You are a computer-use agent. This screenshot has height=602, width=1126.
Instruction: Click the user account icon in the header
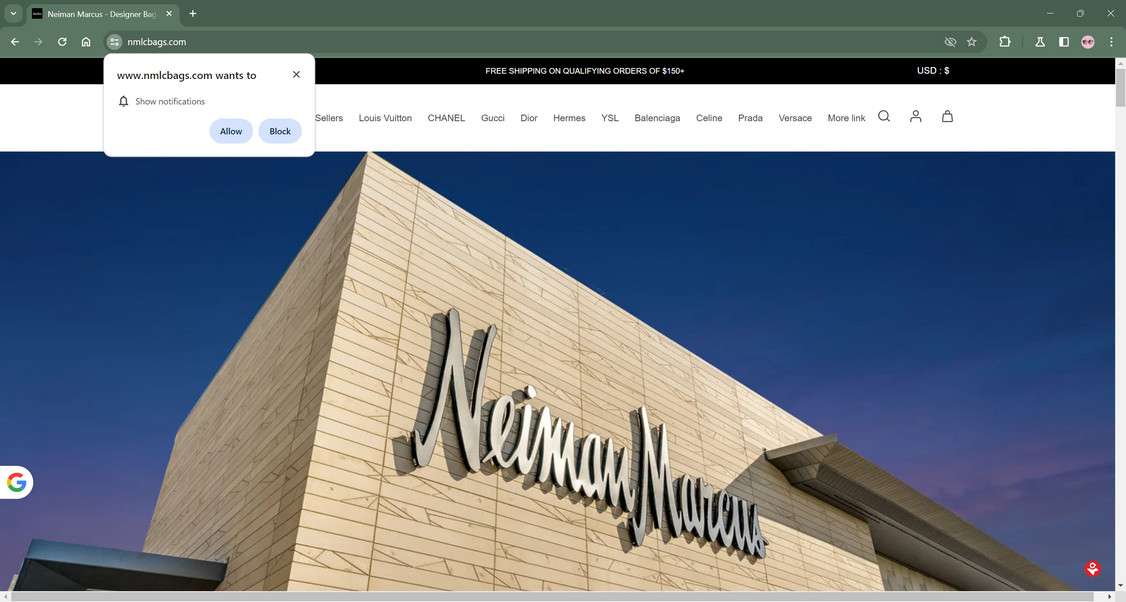click(x=915, y=116)
